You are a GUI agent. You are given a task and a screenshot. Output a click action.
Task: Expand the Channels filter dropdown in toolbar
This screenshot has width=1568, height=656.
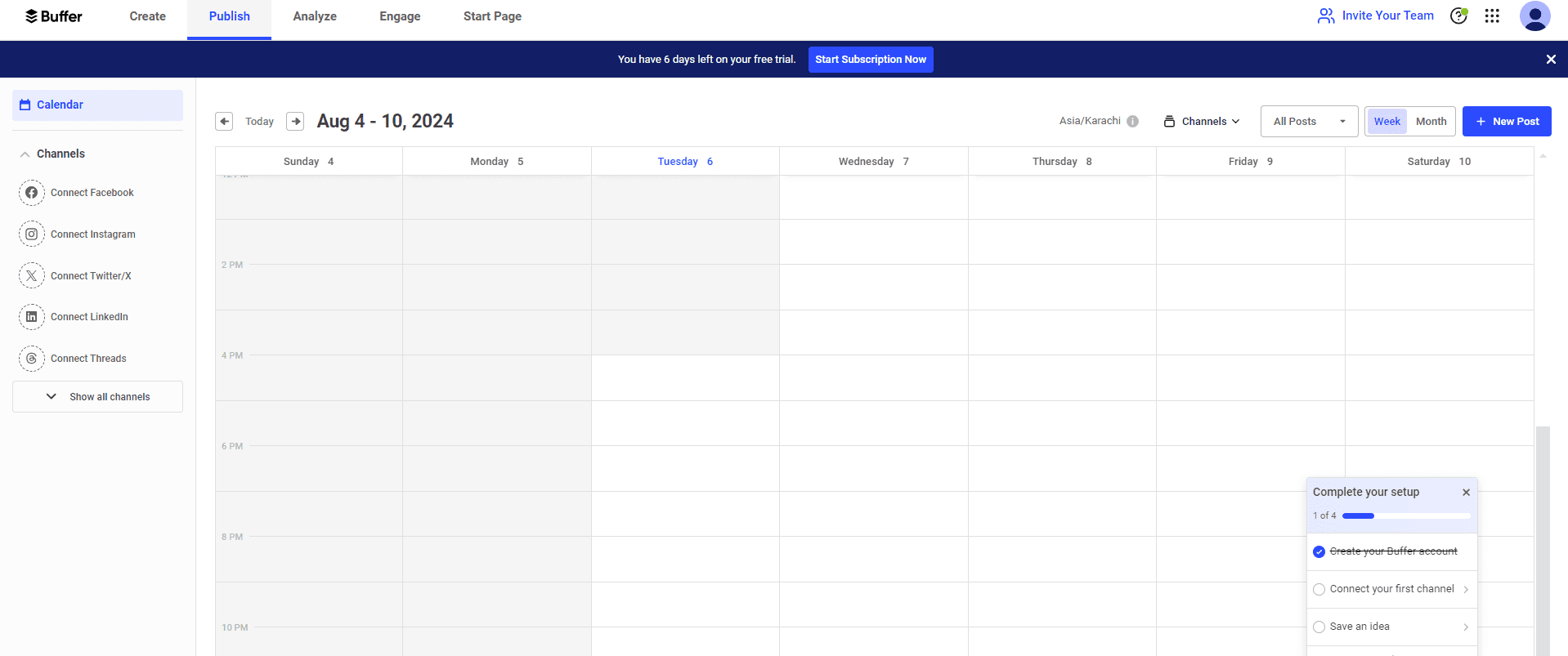tap(1202, 121)
